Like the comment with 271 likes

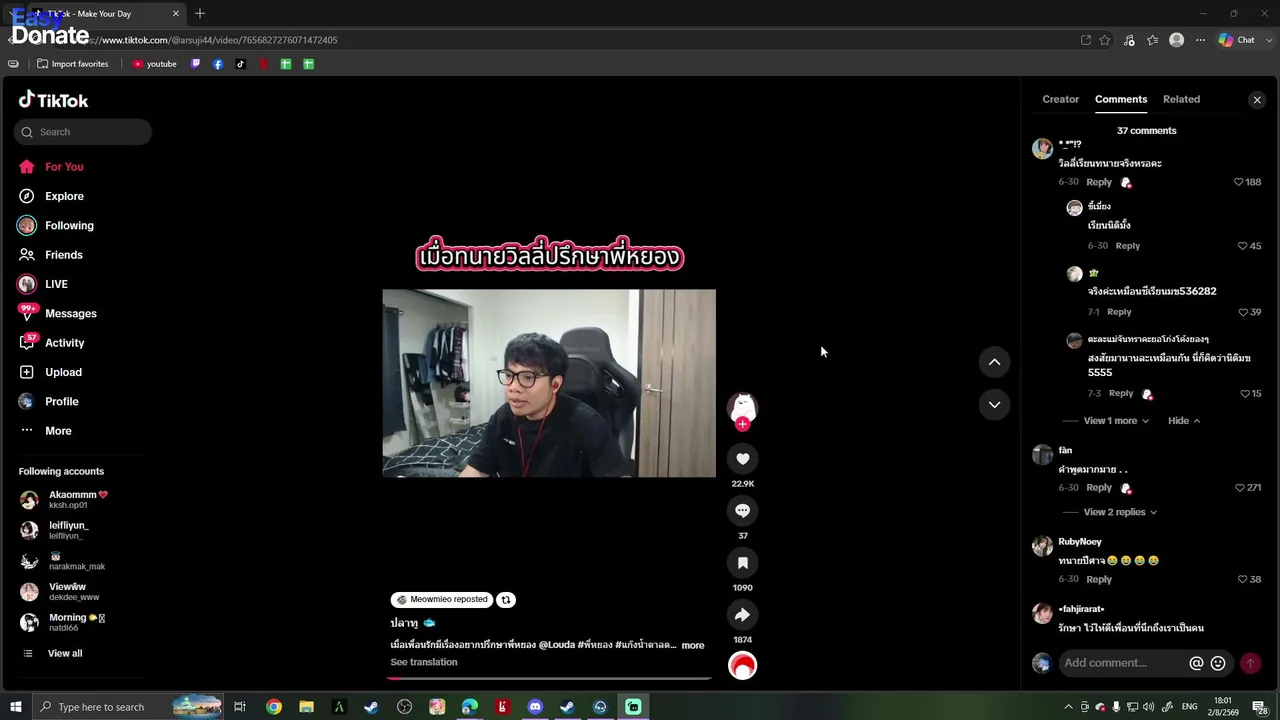click(x=1240, y=488)
